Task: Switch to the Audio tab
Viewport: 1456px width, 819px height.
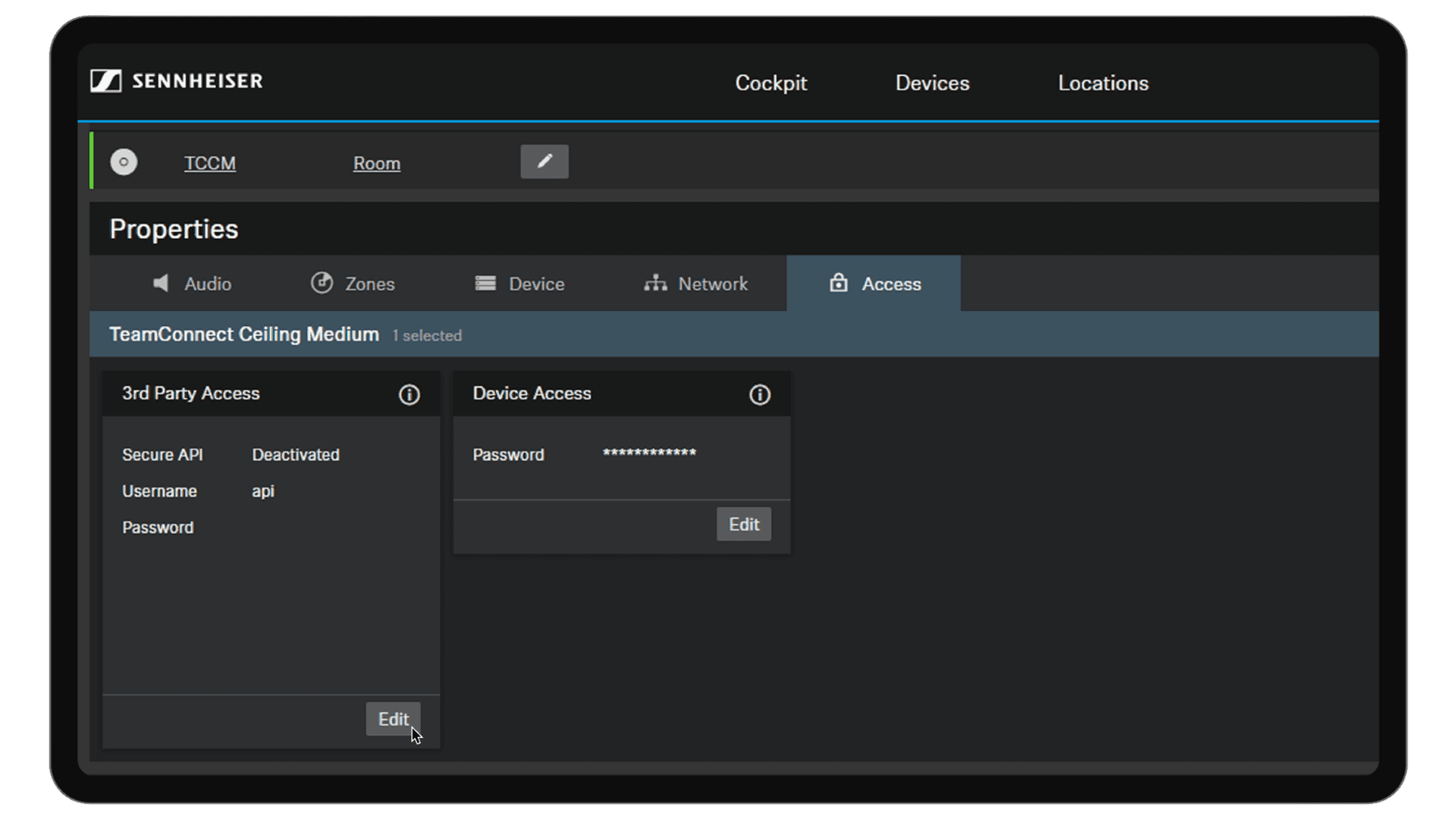Action: pyautogui.click(x=192, y=284)
